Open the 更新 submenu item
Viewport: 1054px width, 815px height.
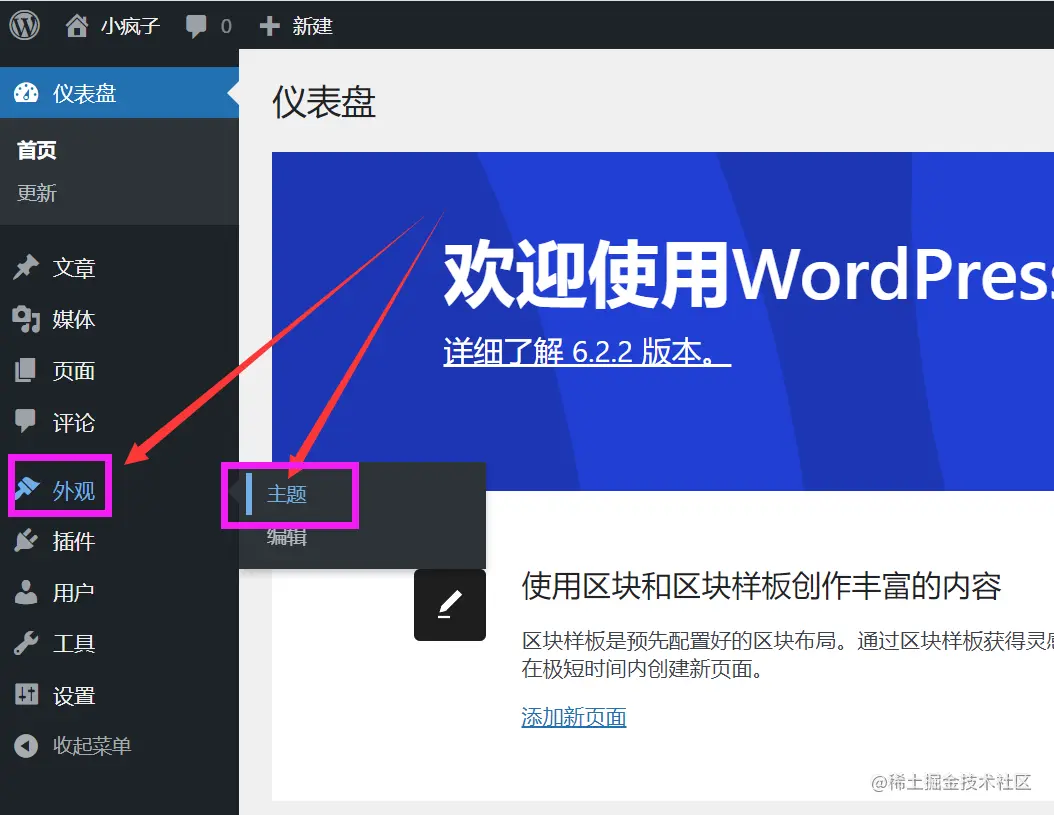pos(37,193)
